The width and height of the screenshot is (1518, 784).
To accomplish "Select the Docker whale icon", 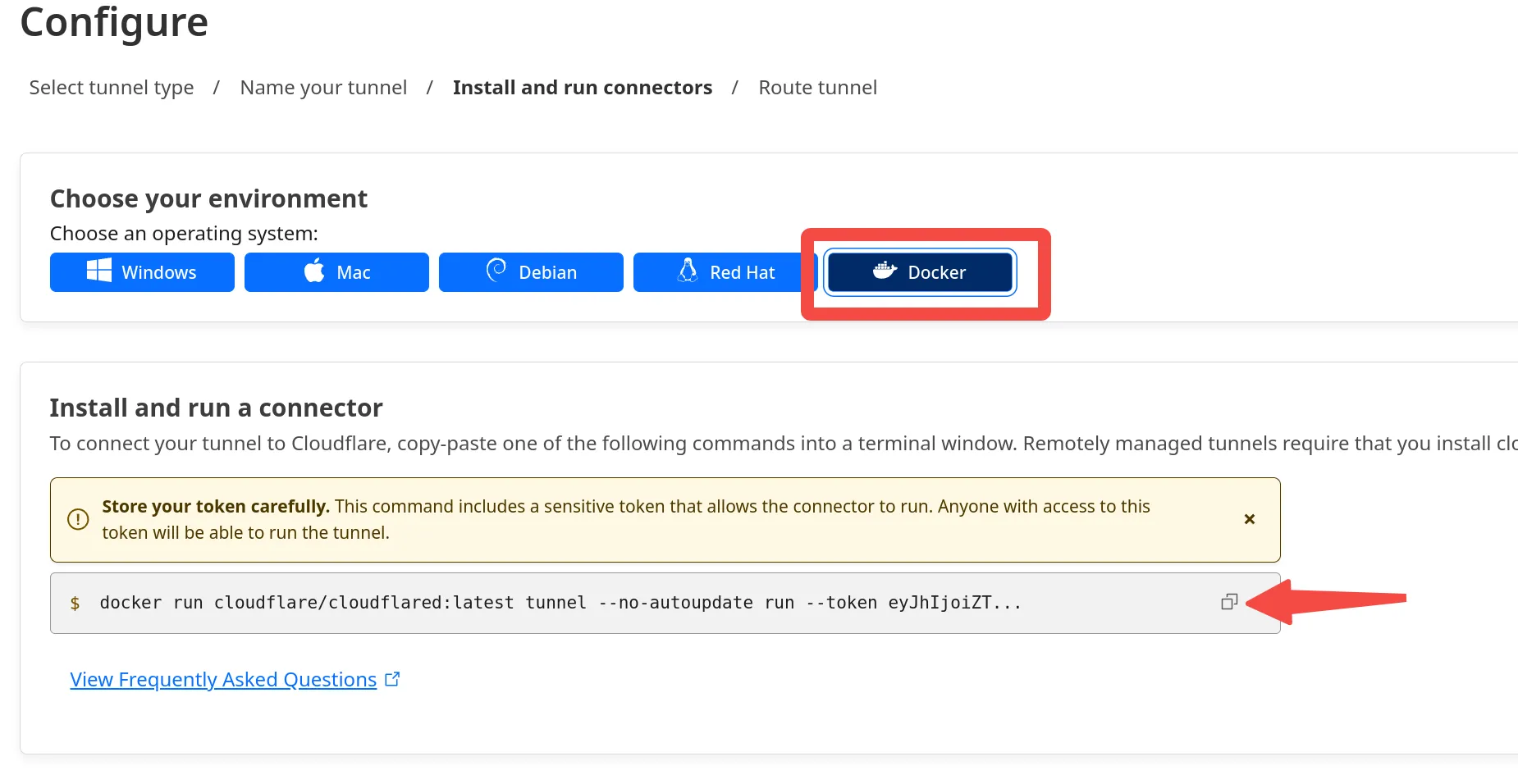I will pos(885,271).
